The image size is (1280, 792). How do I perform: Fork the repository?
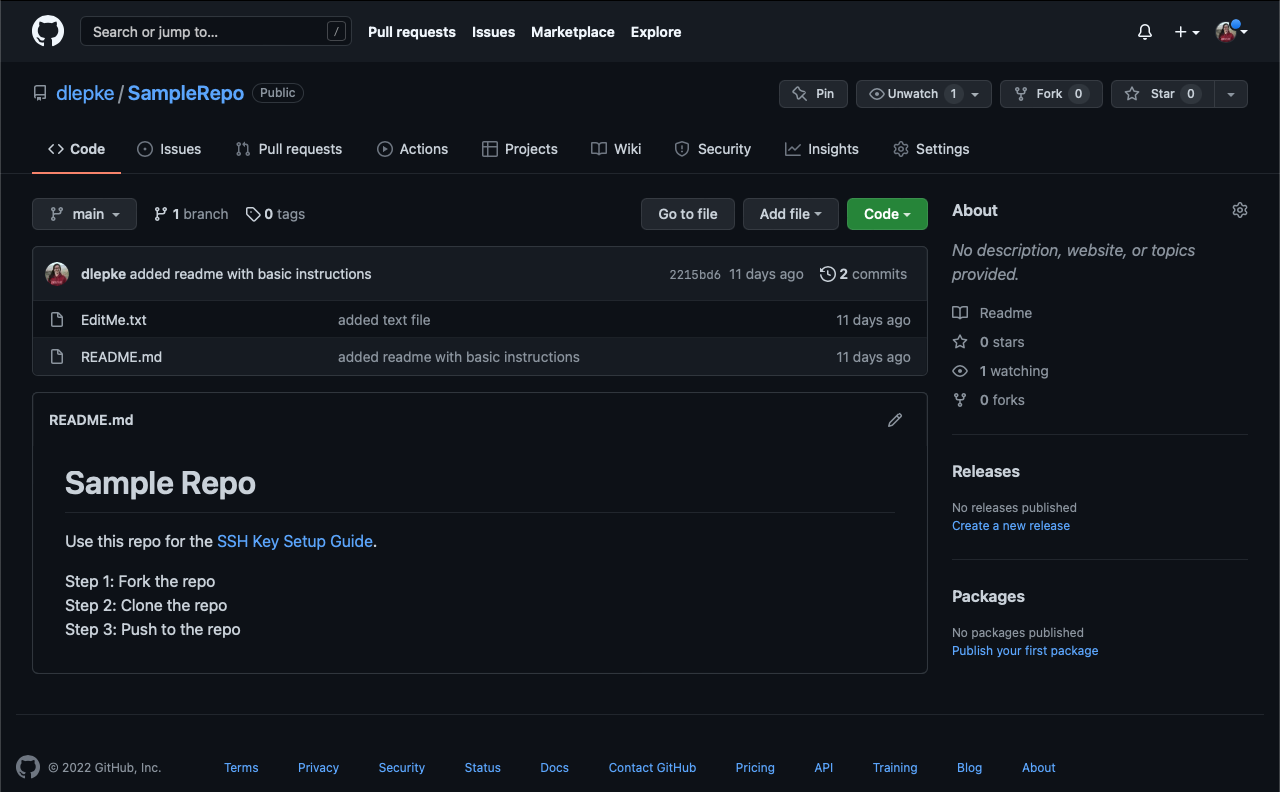point(1051,94)
